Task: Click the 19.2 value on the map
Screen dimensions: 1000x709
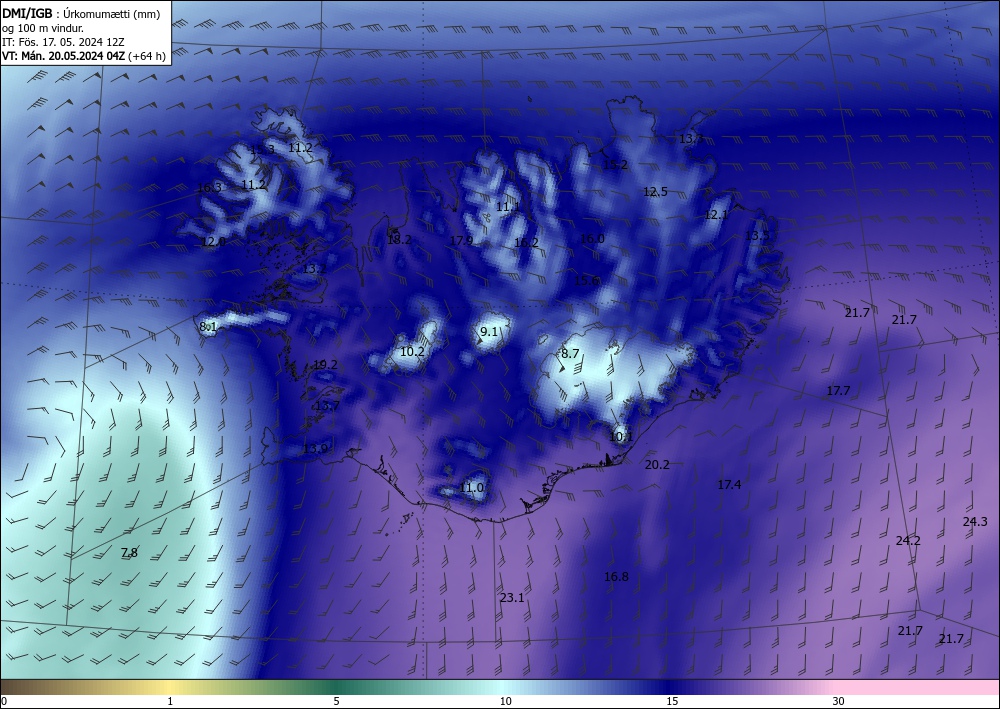Action: [325, 365]
